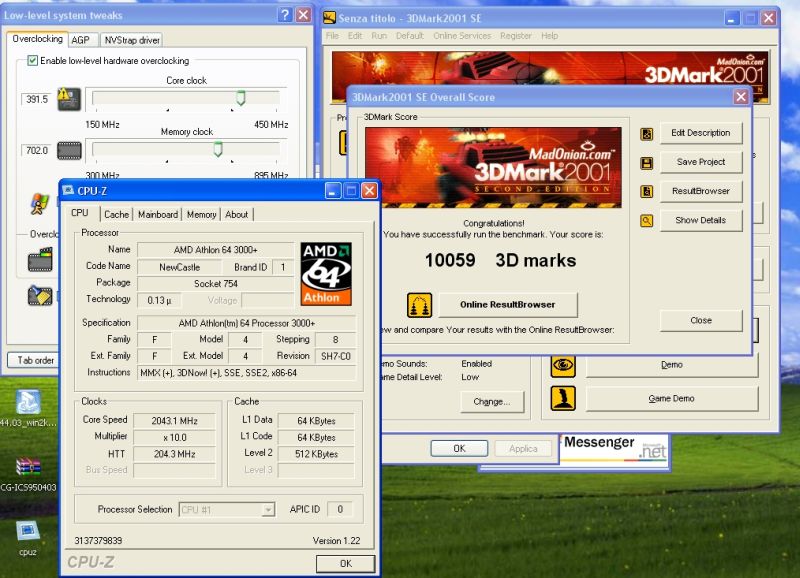Click the Edit Description icon
The width and height of the screenshot is (800, 578).
[646, 134]
